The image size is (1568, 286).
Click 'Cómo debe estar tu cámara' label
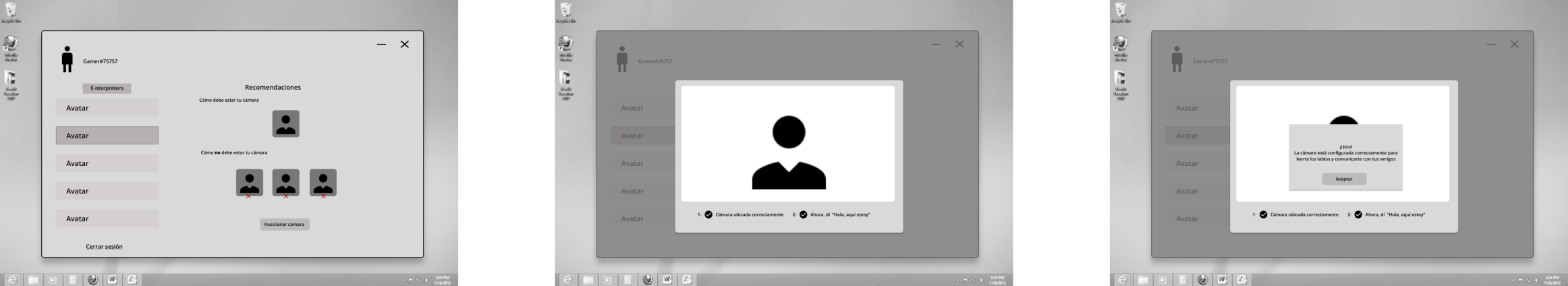click(x=229, y=100)
